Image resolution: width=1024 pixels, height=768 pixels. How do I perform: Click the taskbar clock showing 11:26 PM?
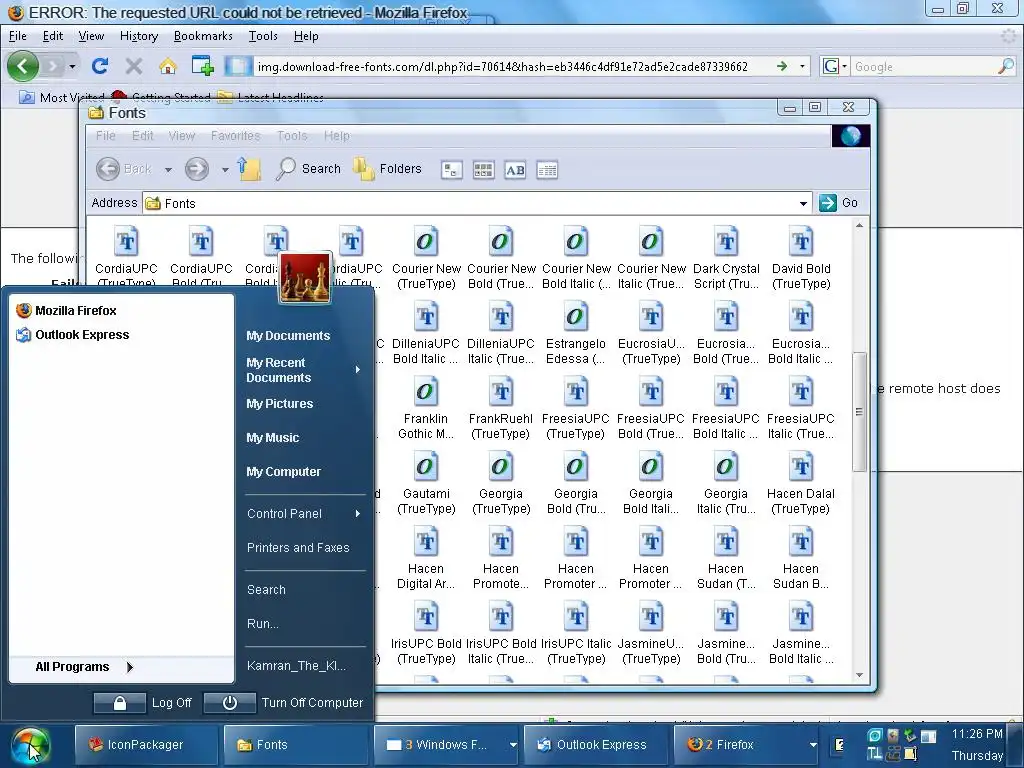coord(977,733)
